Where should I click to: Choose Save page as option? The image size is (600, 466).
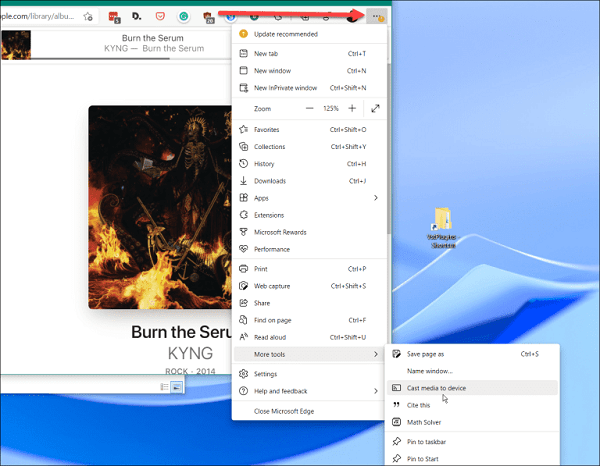(426, 354)
